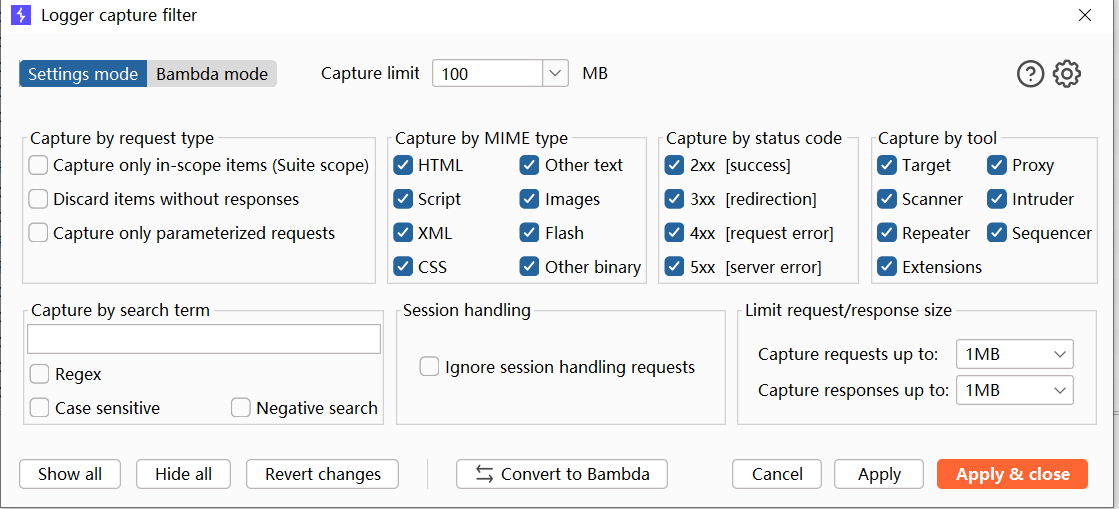Click the Burp Suite lightning logo icon

20,15
